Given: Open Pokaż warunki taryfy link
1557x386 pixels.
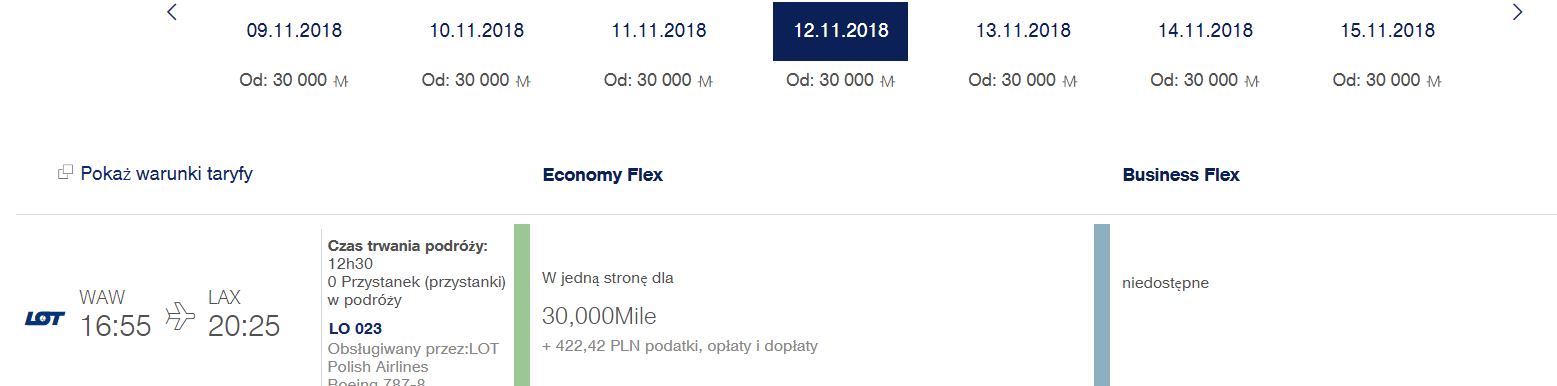Looking at the screenshot, I should click(167, 173).
